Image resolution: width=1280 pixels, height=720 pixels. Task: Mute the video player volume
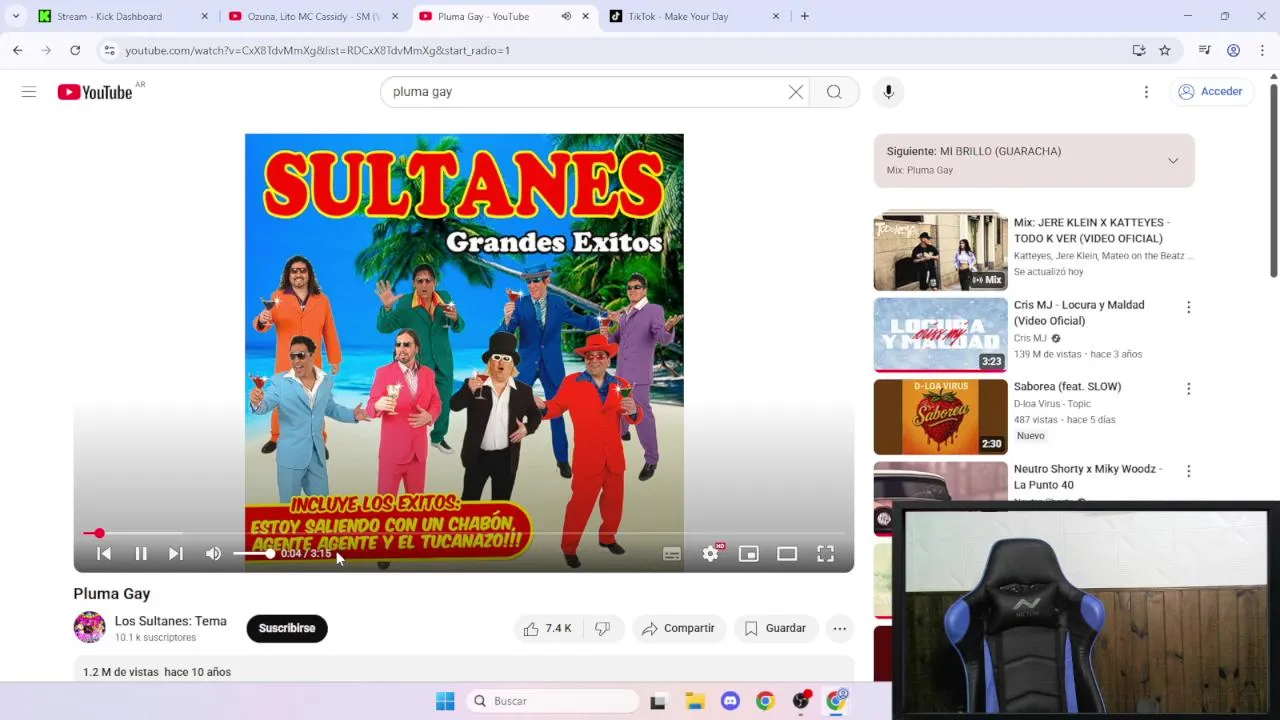pyautogui.click(x=213, y=553)
